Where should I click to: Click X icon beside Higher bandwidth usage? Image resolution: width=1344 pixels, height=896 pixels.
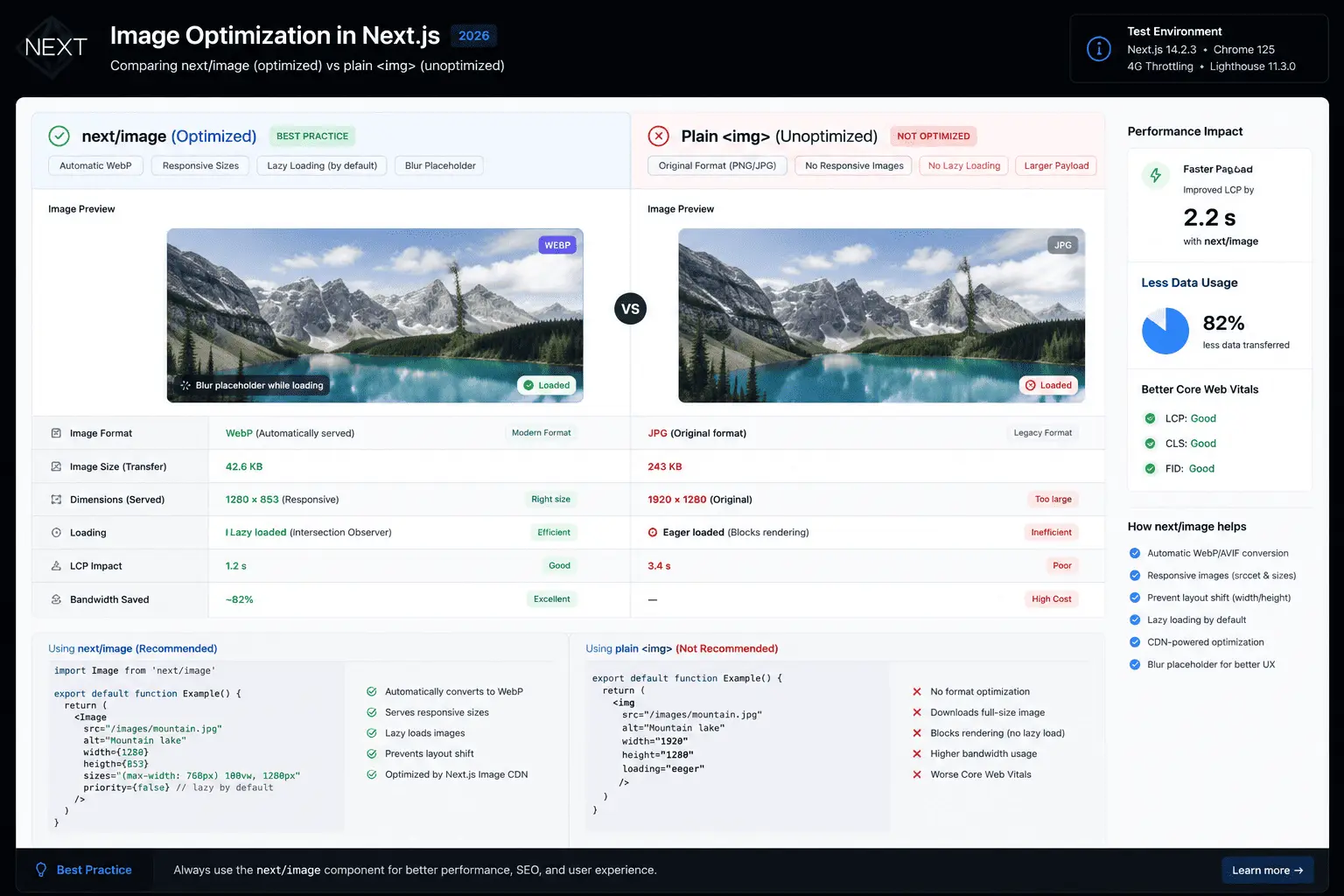pyautogui.click(x=917, y=753)
